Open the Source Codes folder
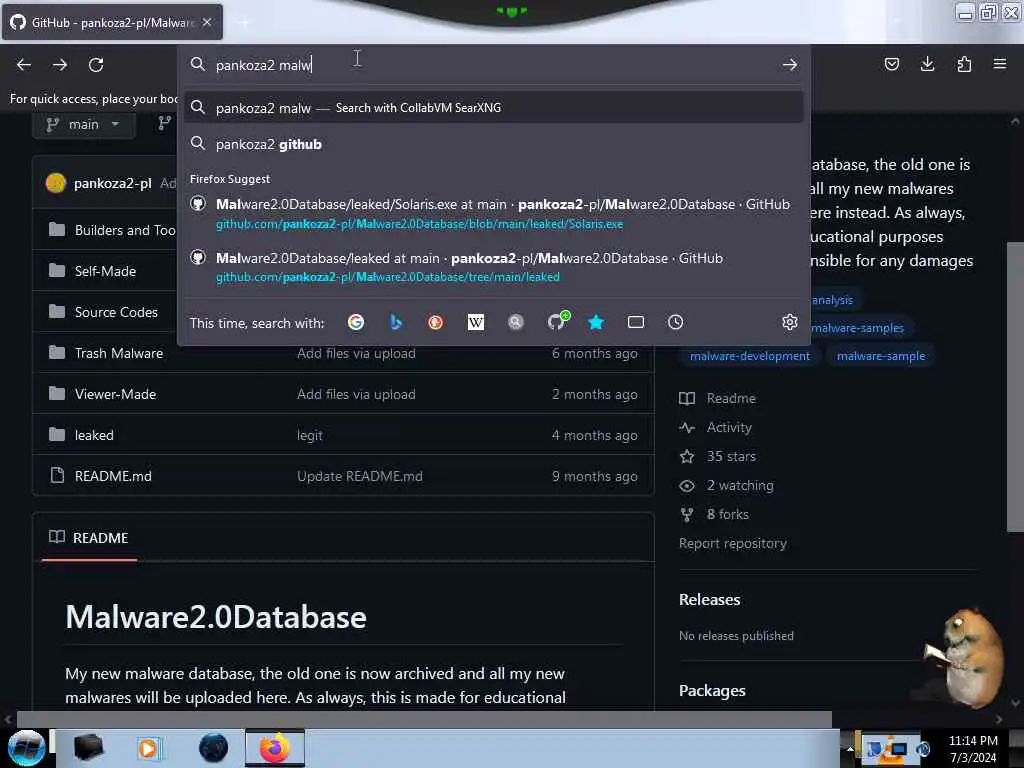1024x768 pixels. point(116,312)
